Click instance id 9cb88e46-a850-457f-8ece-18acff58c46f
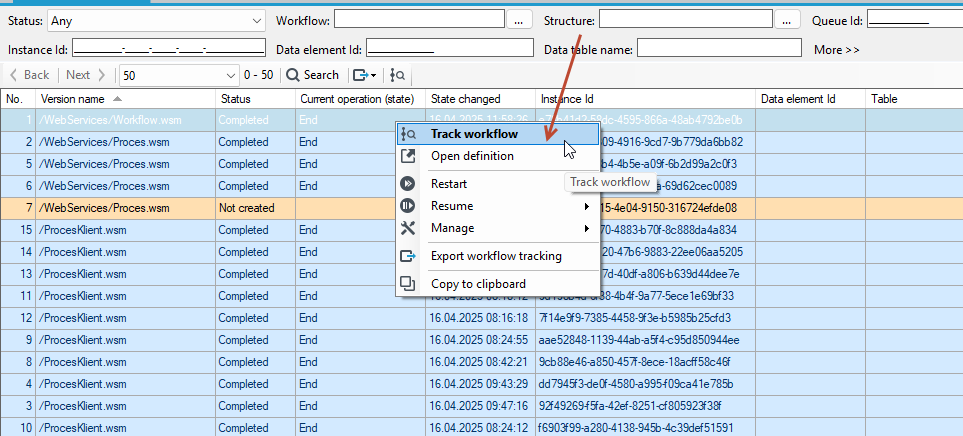 tap(635, 362)
